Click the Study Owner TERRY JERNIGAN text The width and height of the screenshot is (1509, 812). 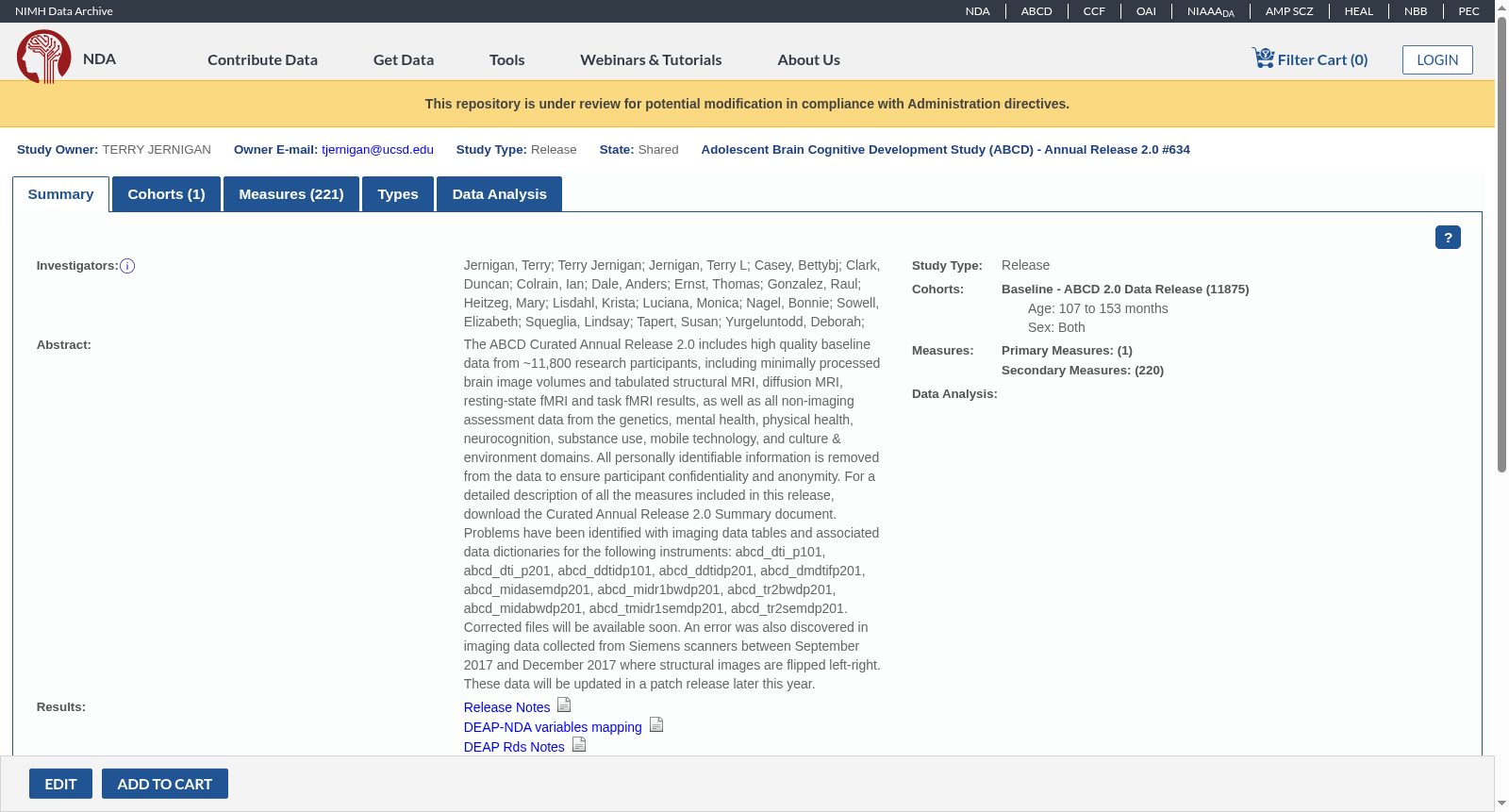pos(114,150)
